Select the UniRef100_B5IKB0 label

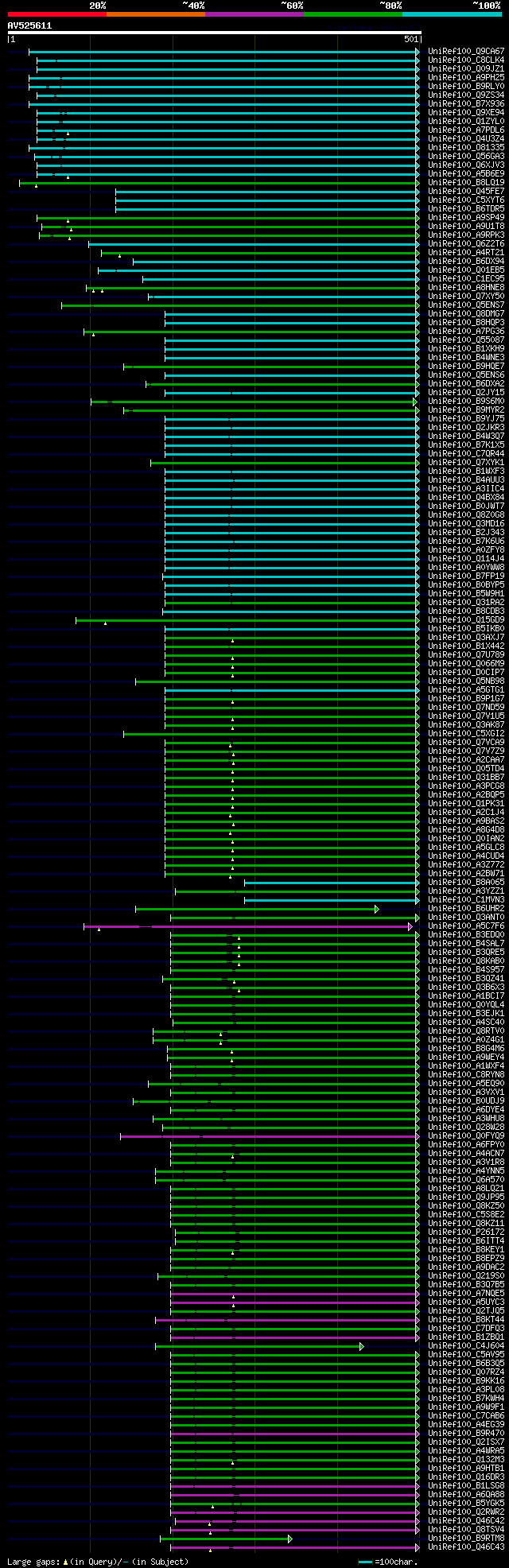(466, 629)
